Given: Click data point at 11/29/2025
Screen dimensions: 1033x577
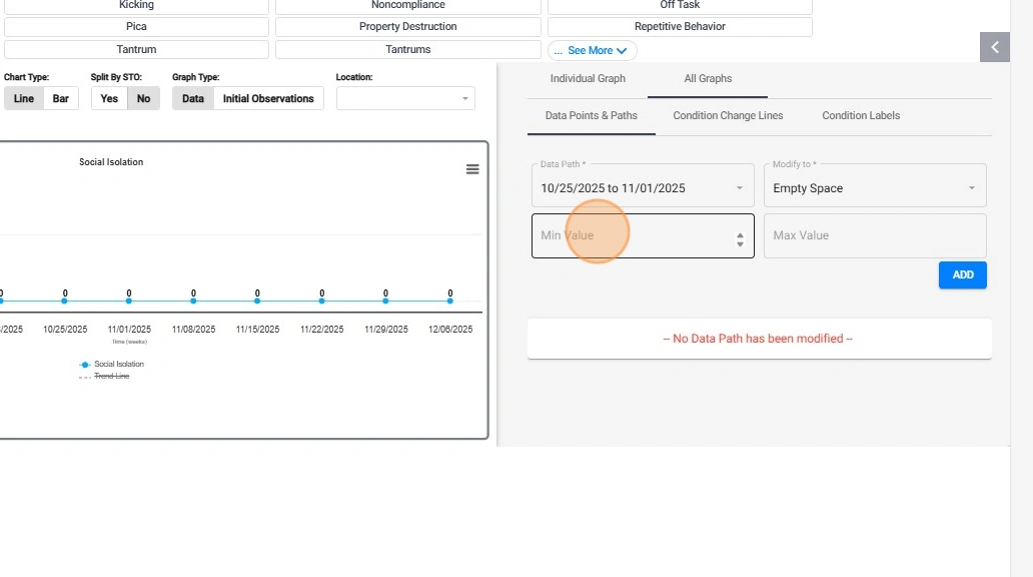Looking at the screenshot, I should 385,300.
